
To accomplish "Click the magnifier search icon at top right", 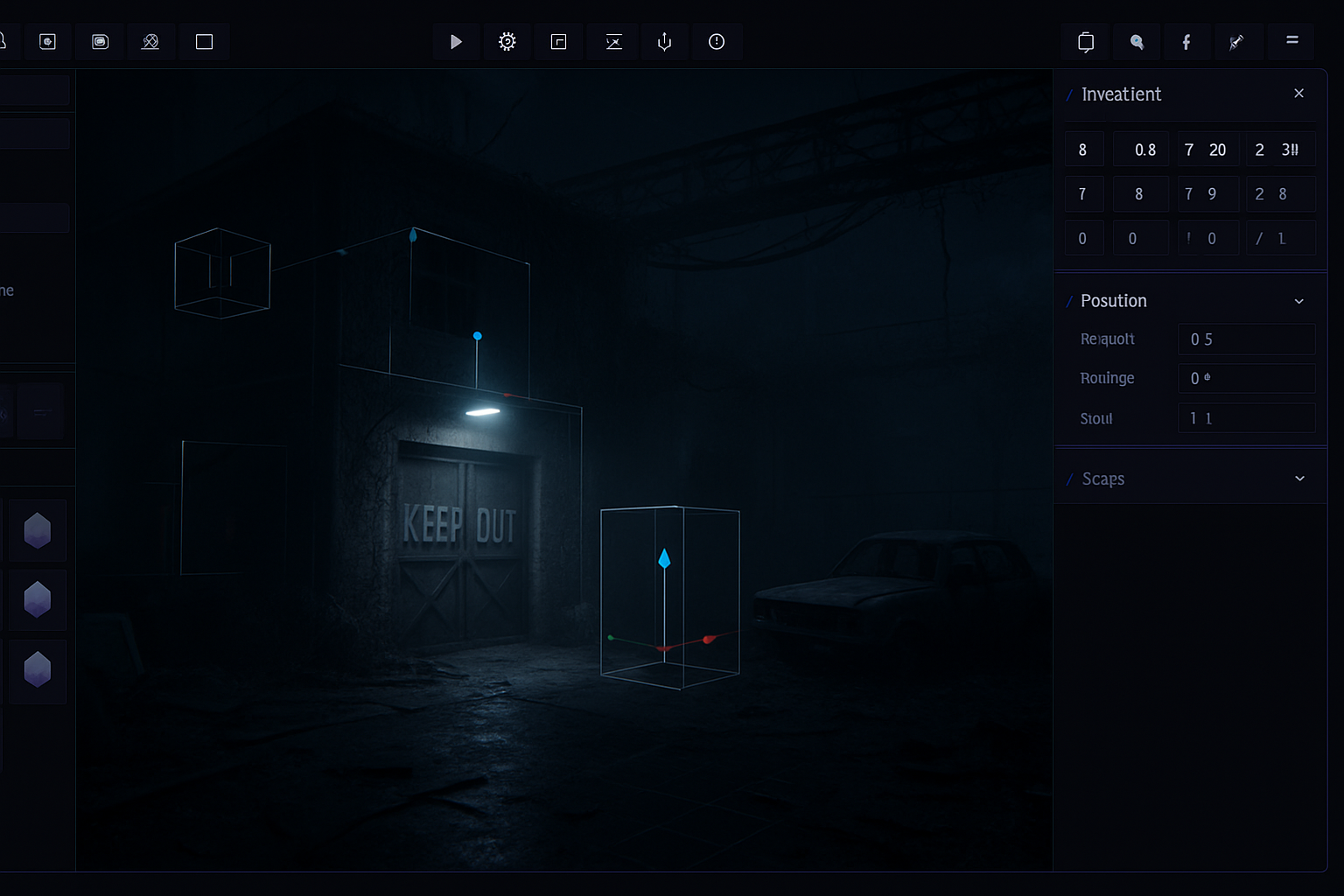I will (x=1137, y=42).
